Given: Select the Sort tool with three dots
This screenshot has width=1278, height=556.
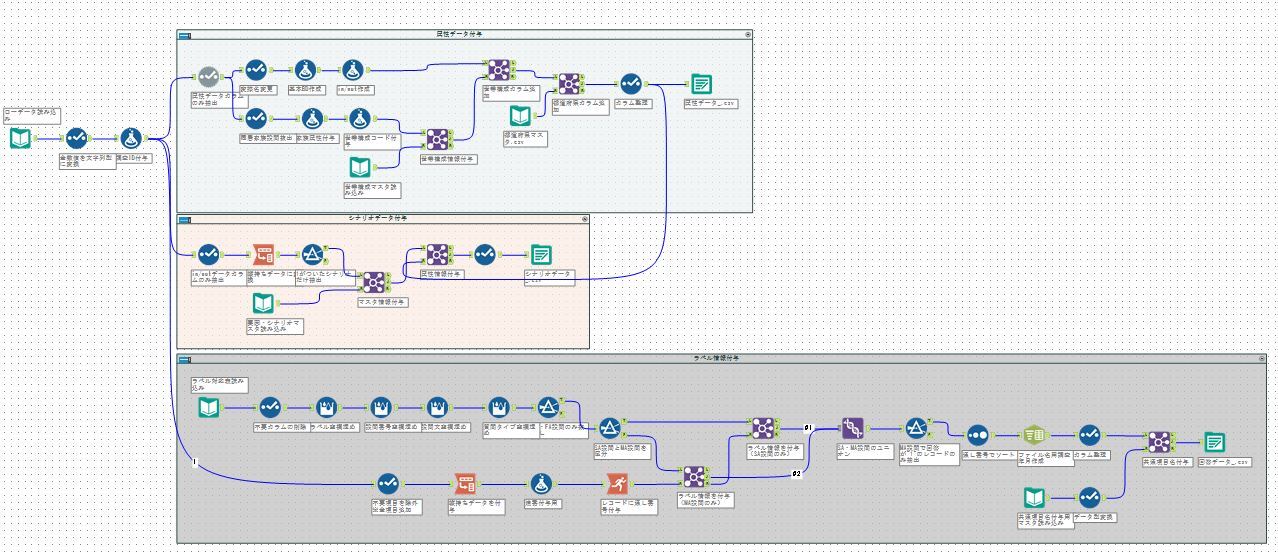Looking at the screenshot, I should pos(978,436).
